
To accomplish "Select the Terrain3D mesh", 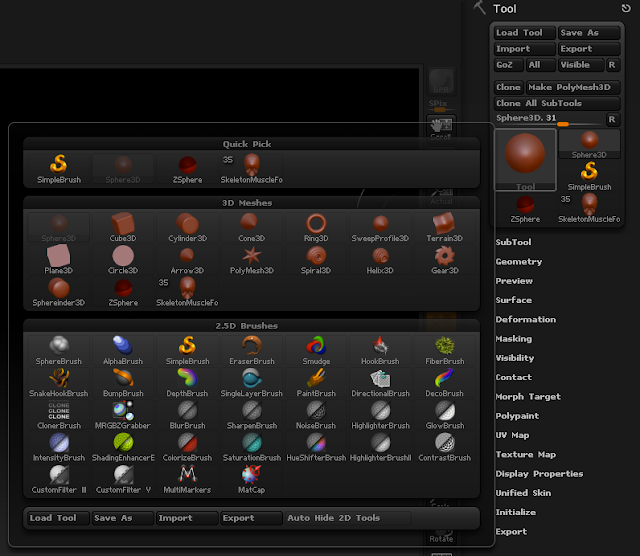I will pos(444,227).
